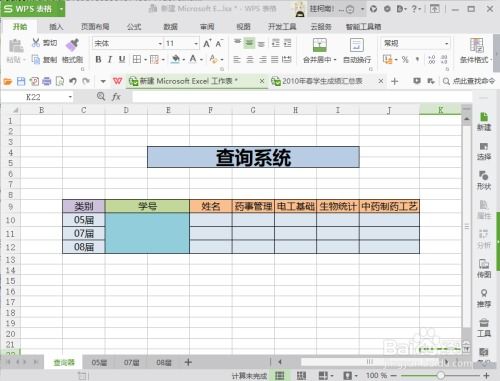Click the Wrap Text icon

[356, 45]
